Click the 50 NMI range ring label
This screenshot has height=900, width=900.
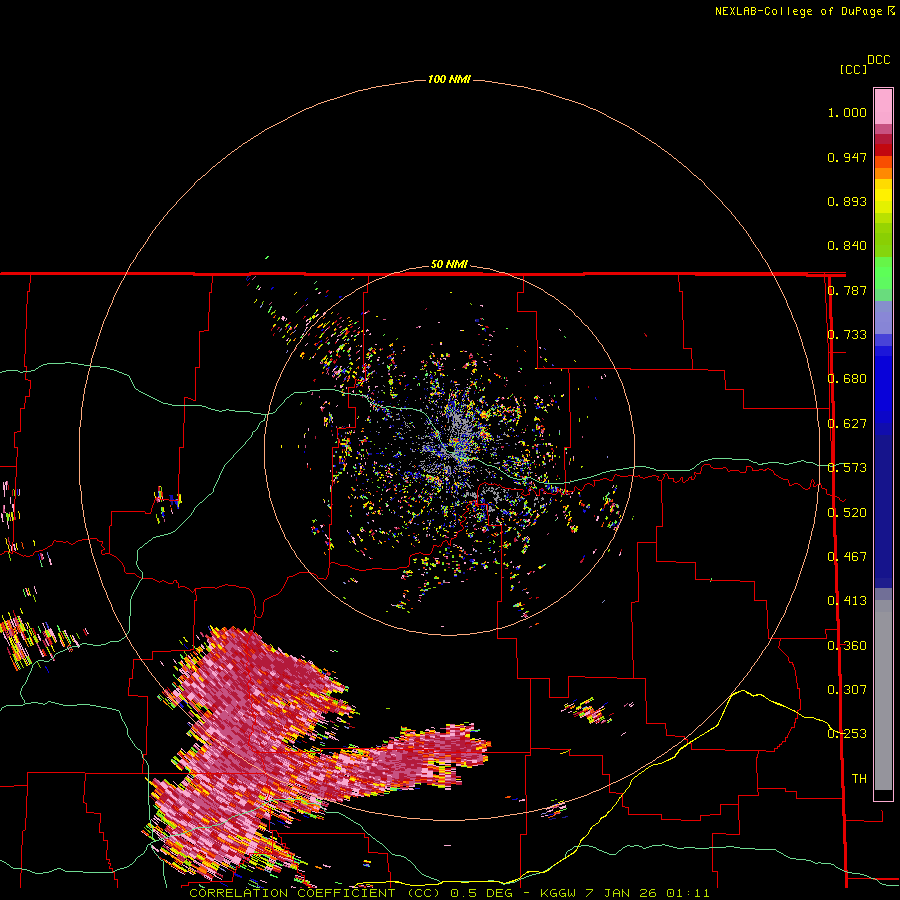point(449,264)
